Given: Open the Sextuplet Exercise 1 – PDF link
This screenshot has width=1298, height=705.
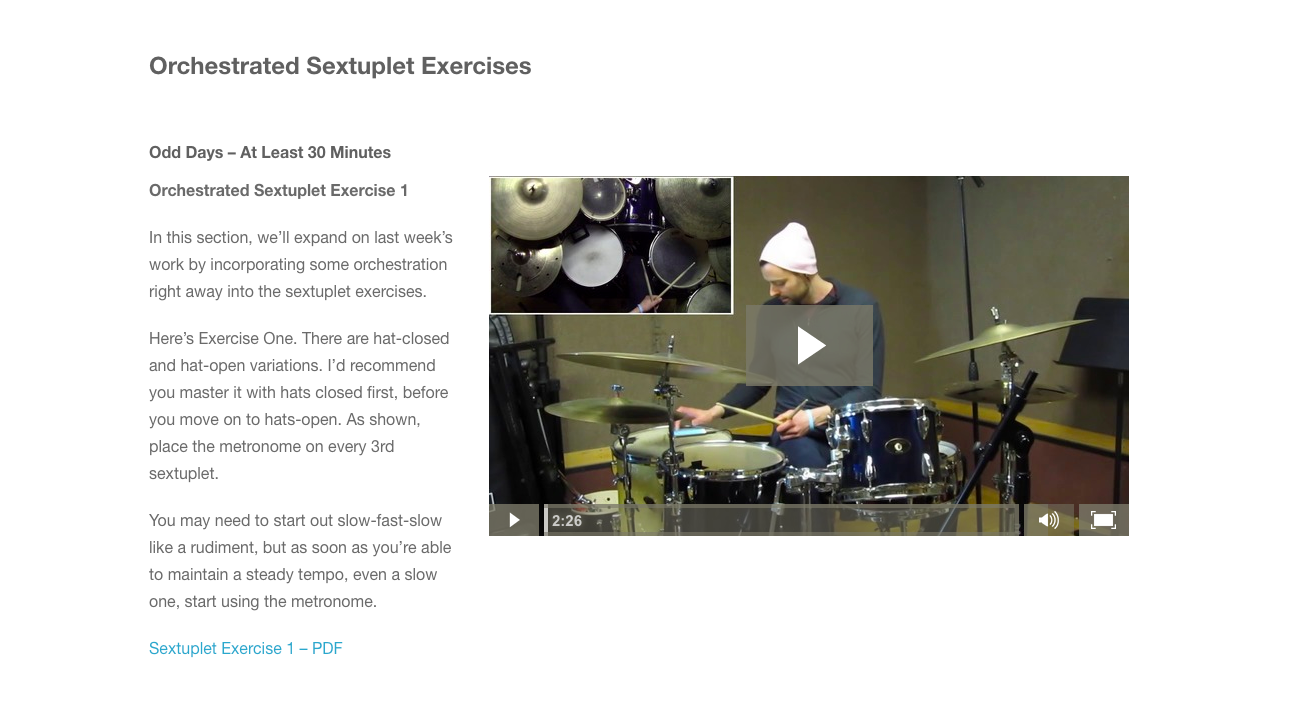Looking at the screenshot, I should tap(246, 648).
